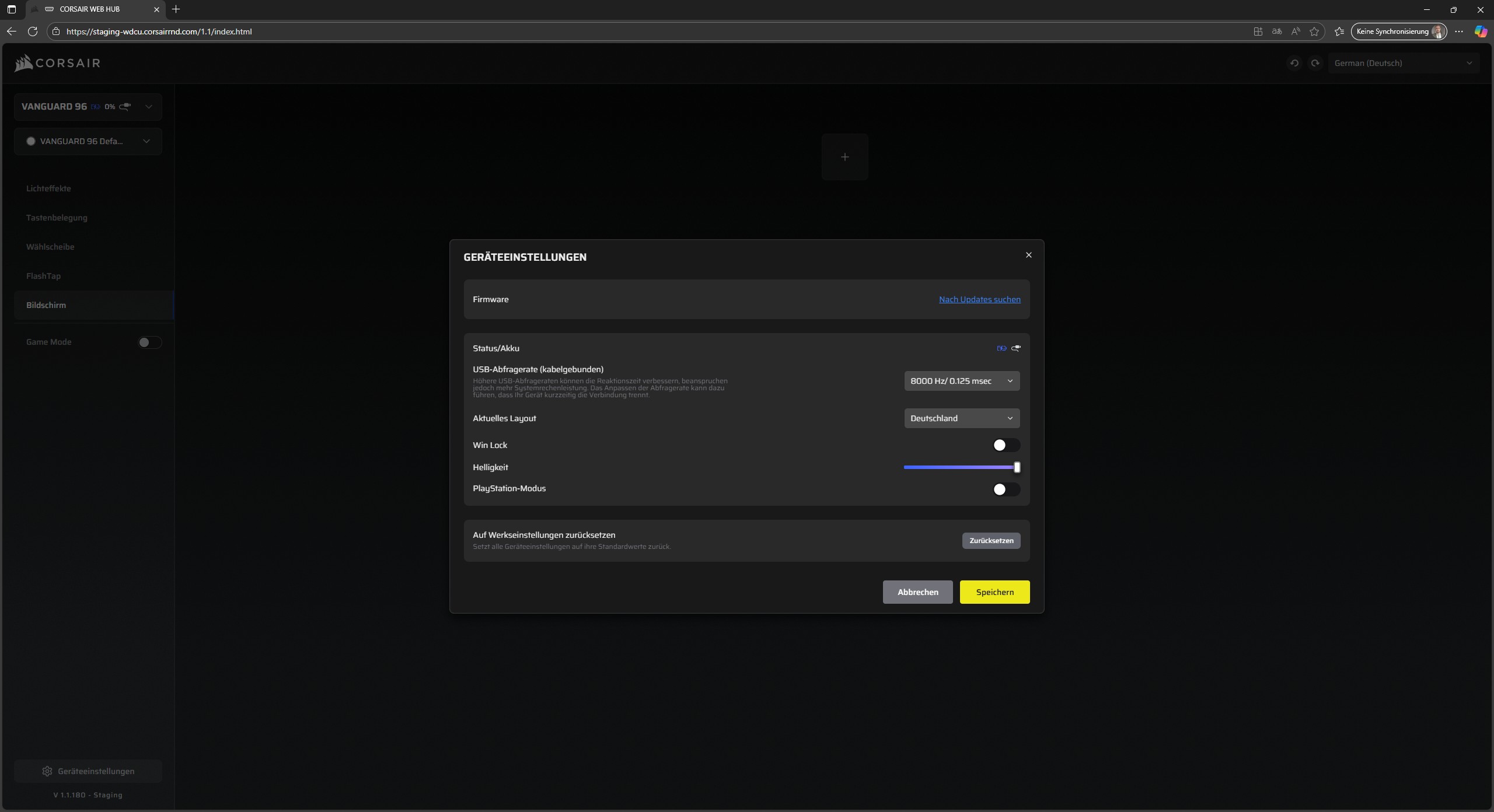Add page to favorites with star icon
The height and width of the screenshot is (812, 1494).
[1314, 32]
